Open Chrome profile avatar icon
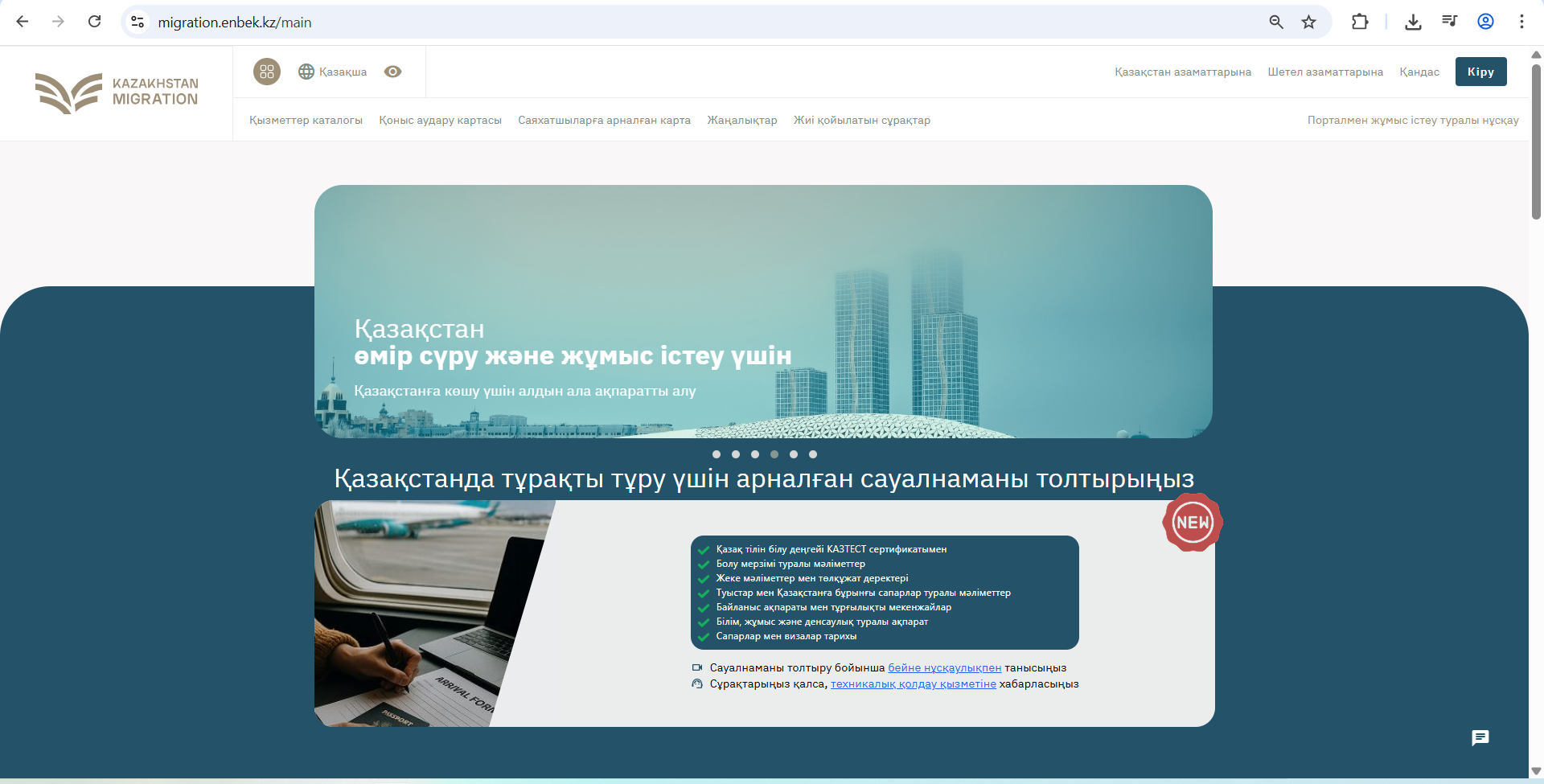The image size is (1544, 784). tap(1485, 22)
